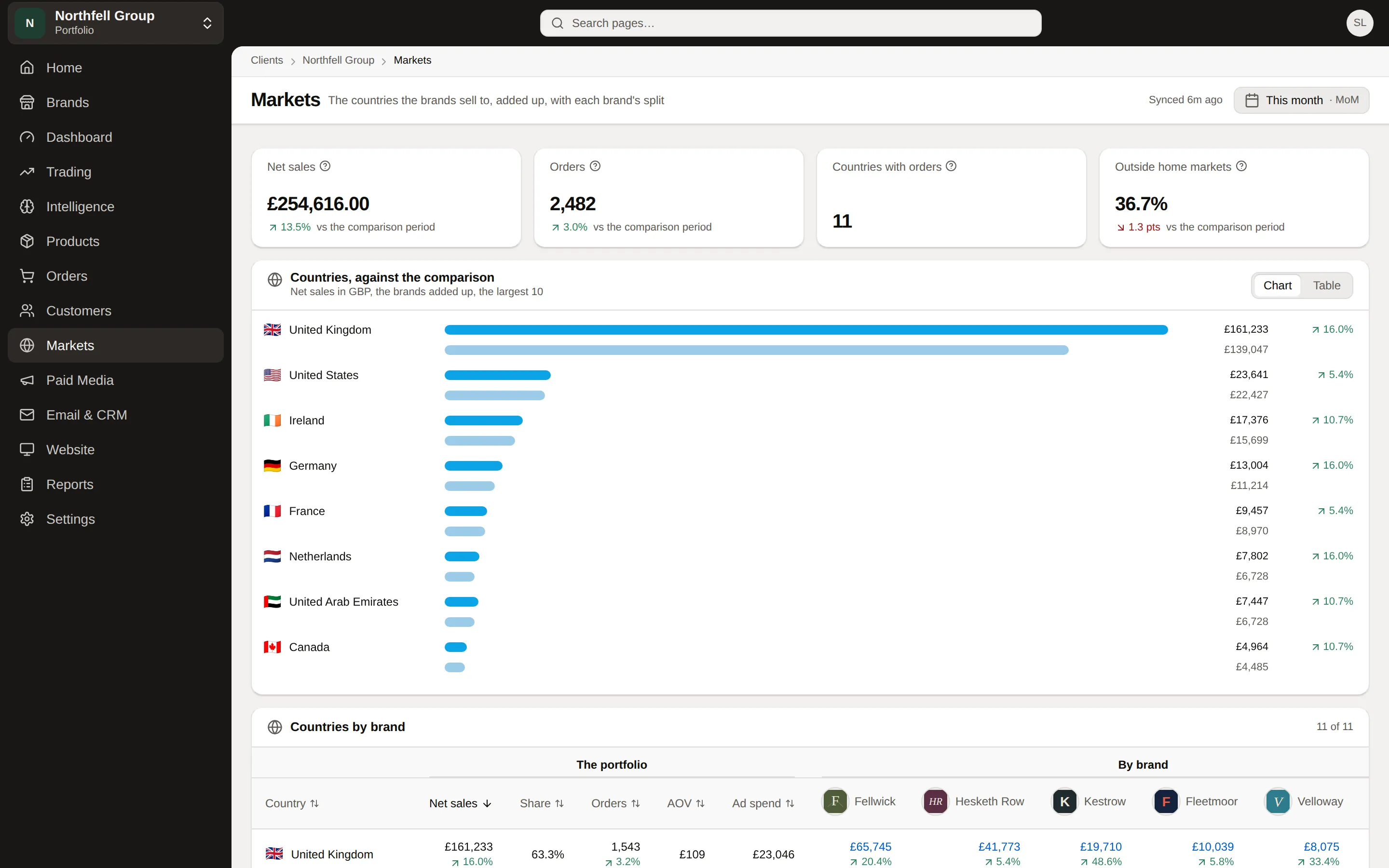
Task: Select the Chart view toggle
Action: (1277, 285)
